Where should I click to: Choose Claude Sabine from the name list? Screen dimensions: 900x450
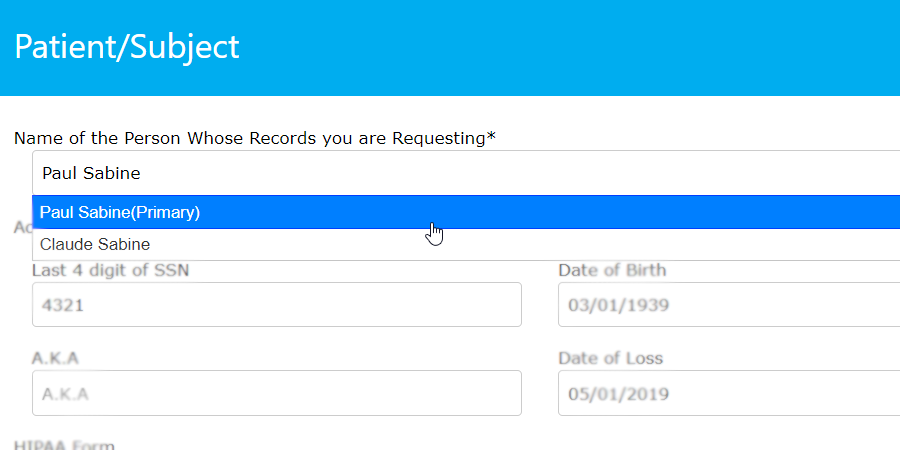[95, 244]
